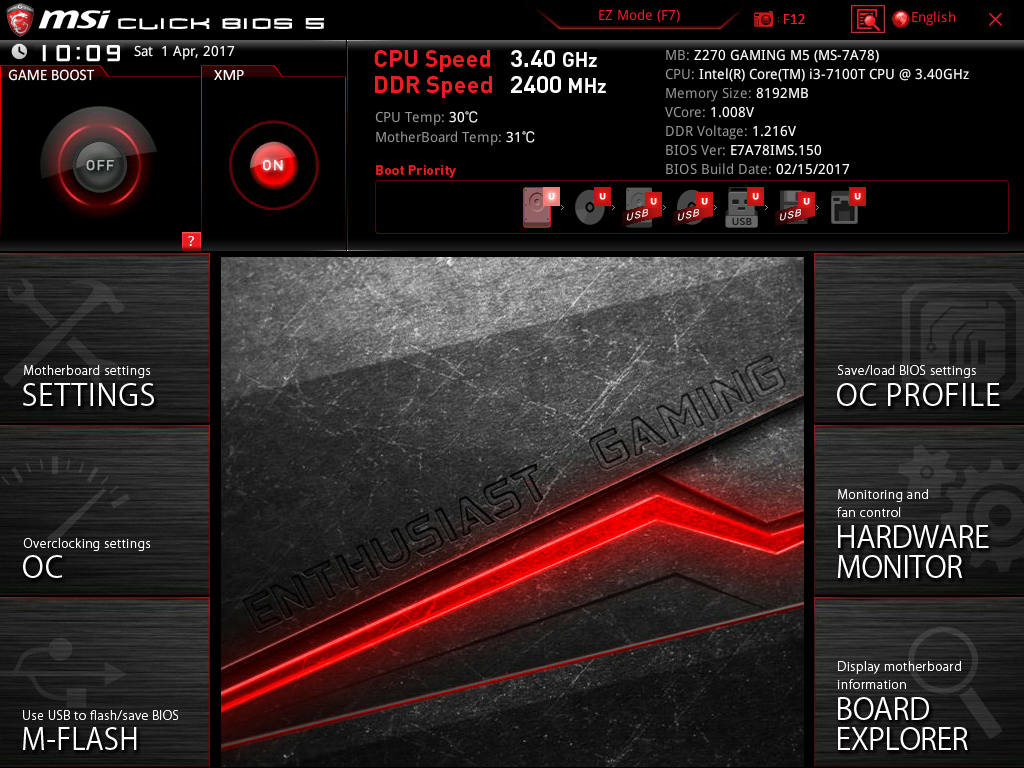1024x768 pixels.
Task: Turn on the Game Boost knob
Action: click(99, 165)
